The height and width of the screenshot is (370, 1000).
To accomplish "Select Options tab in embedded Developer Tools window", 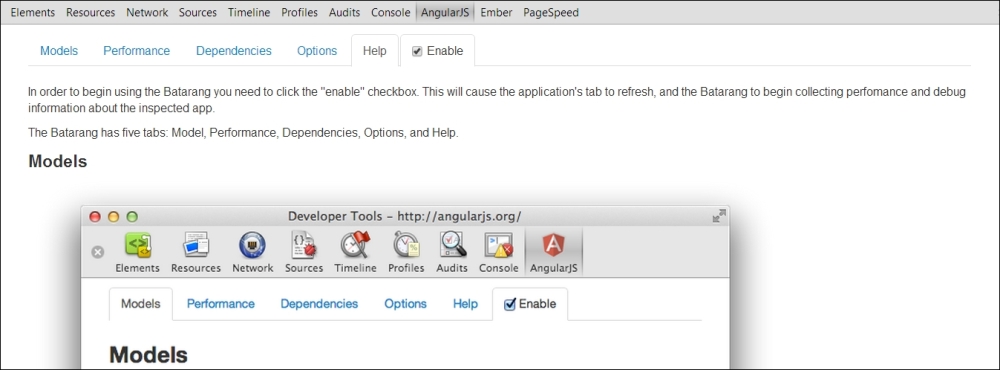I will coord(405,304).
